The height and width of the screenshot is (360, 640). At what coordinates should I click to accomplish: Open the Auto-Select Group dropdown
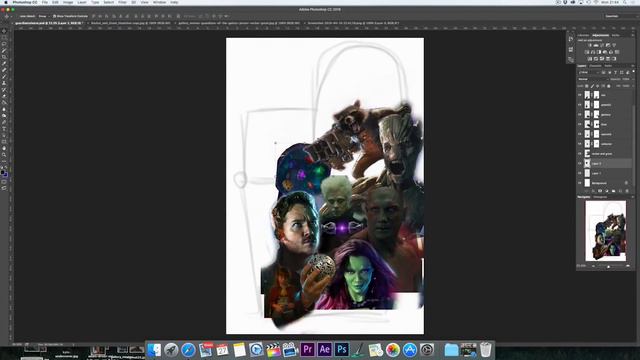[x=43, y=16]
